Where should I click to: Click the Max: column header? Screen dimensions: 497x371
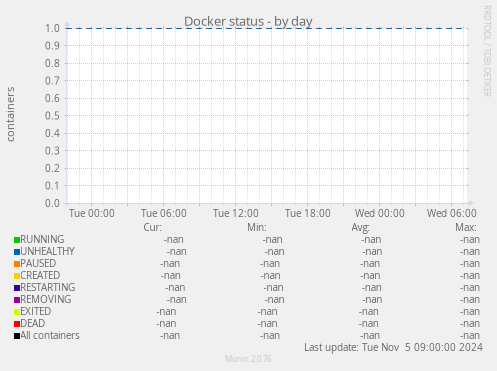466,227
